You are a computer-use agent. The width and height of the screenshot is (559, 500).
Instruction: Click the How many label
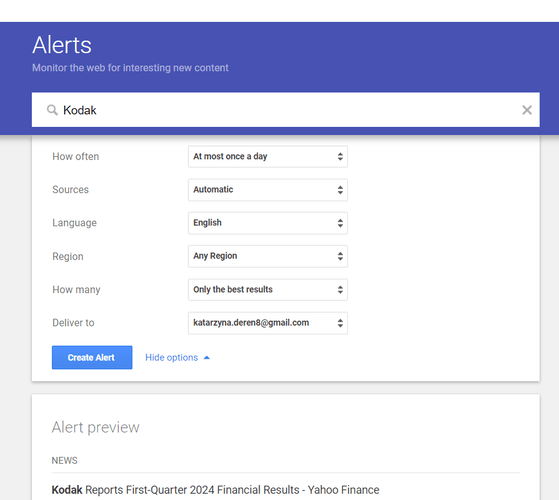(x=76, y=290)
